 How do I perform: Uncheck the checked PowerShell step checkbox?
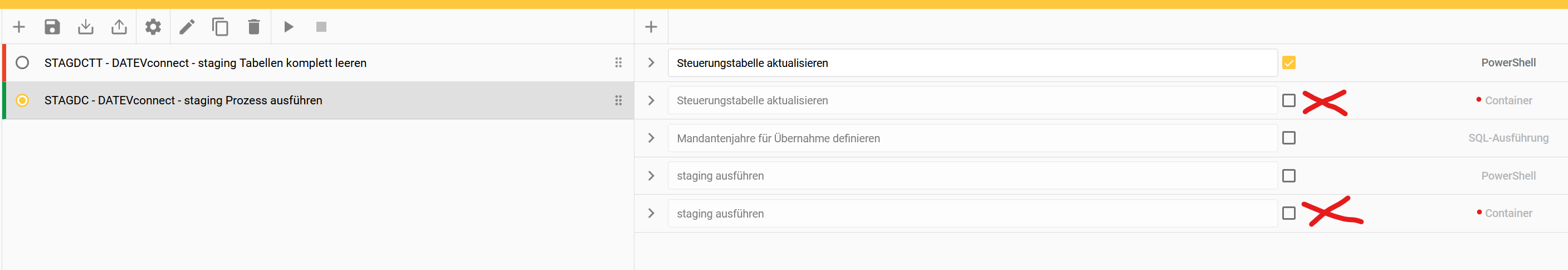pos(1288,63)
